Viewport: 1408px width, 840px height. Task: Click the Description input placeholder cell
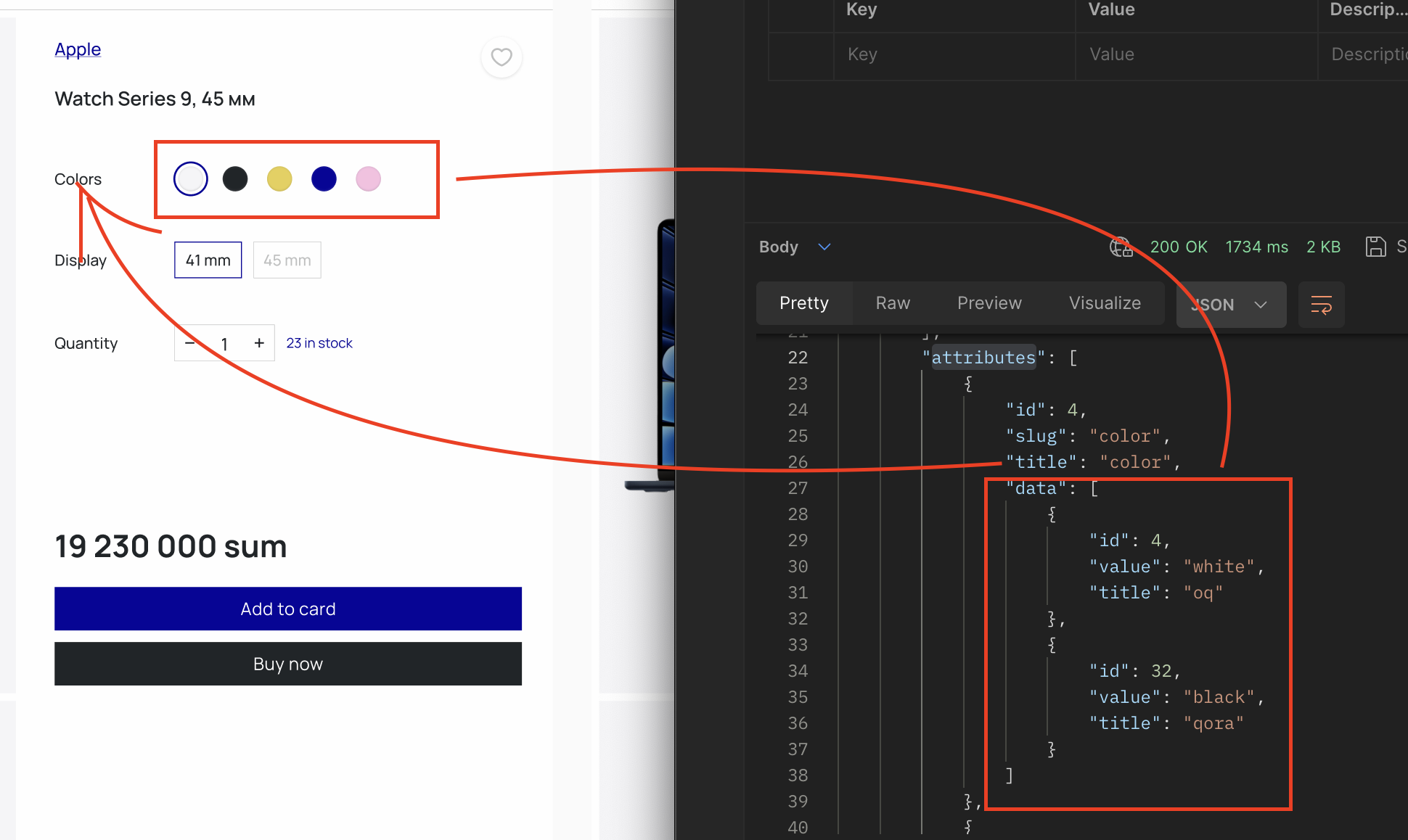pyautogui.click(x=1364, y=54)
